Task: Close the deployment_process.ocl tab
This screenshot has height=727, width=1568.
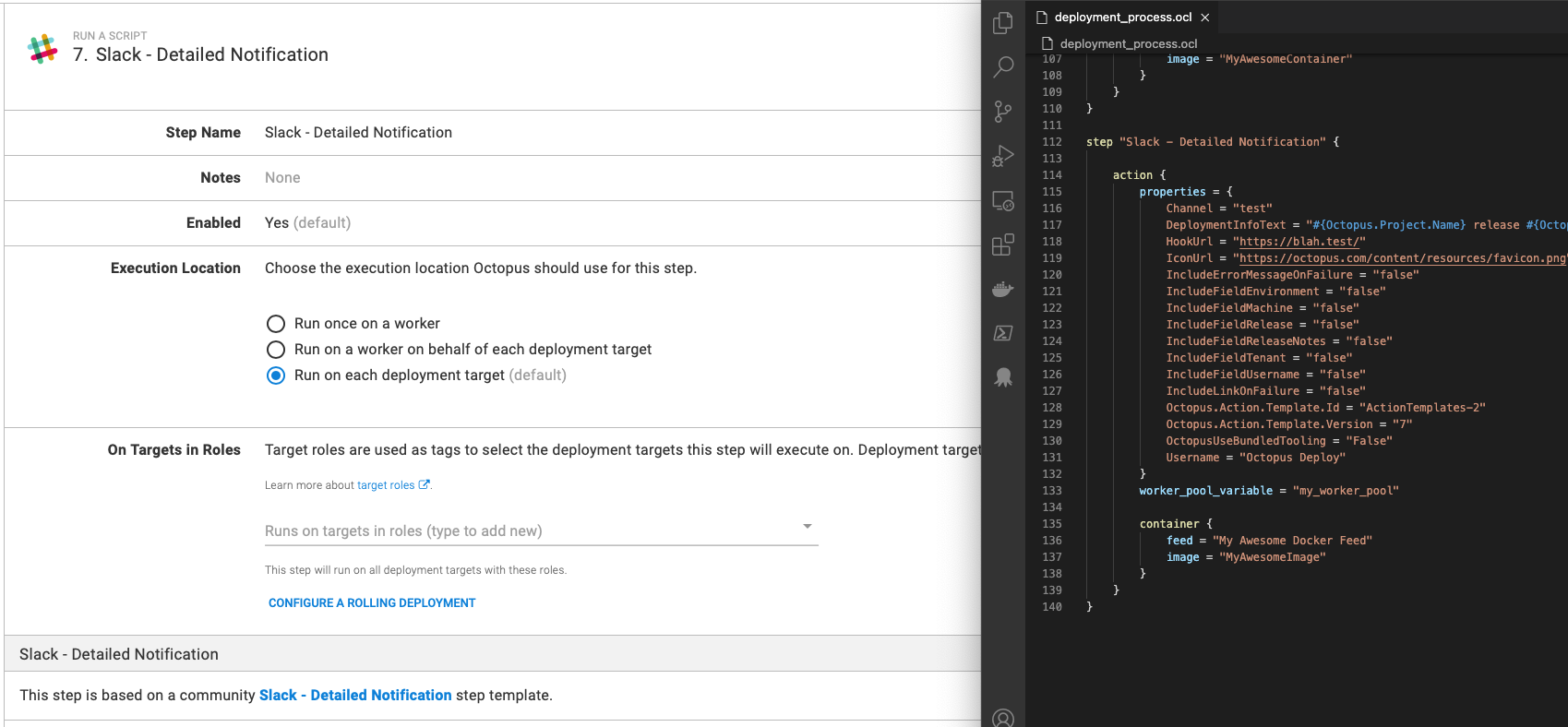Action: click(1205, 18)
